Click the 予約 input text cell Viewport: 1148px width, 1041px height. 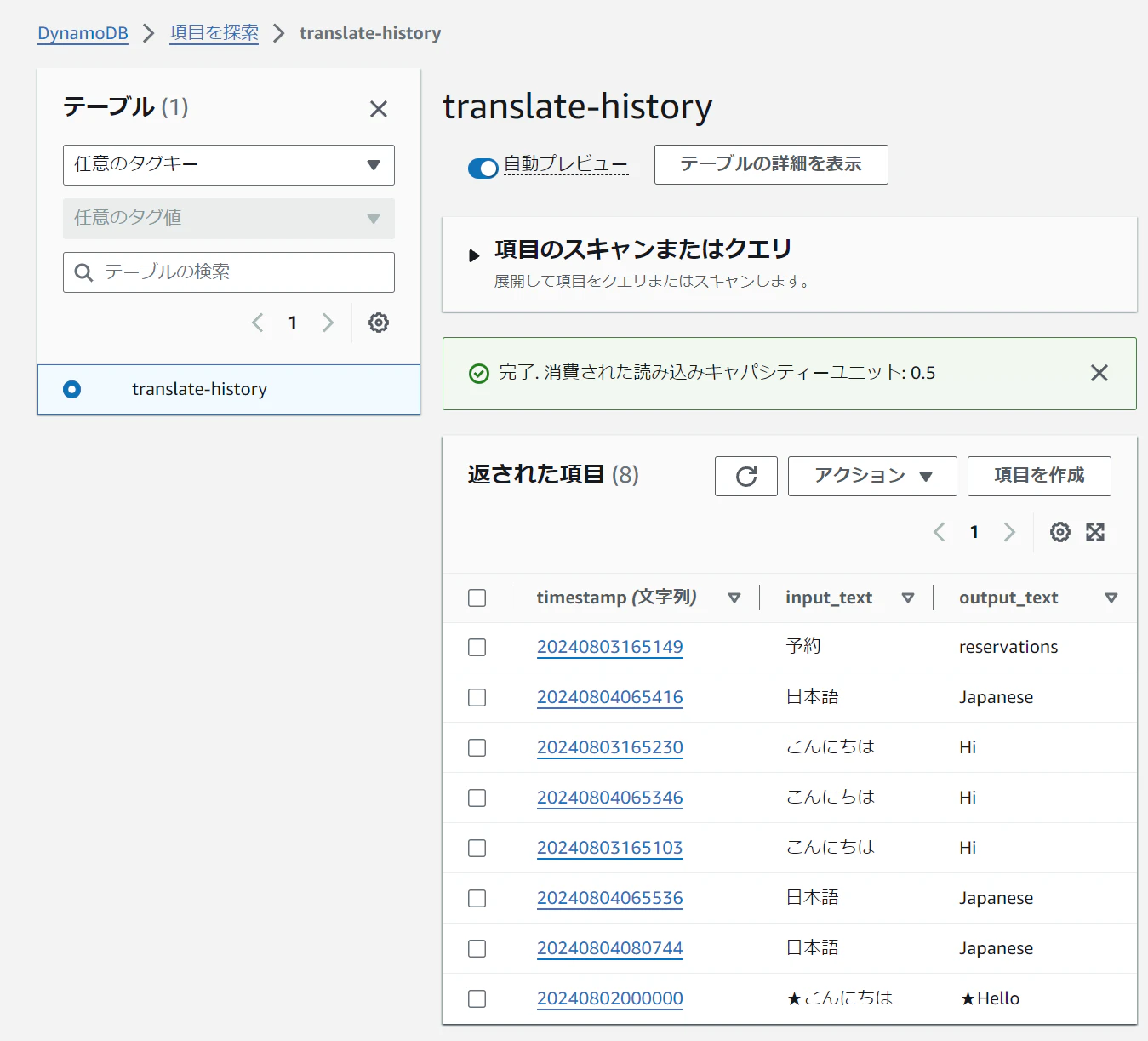click(x=803, y=646)
